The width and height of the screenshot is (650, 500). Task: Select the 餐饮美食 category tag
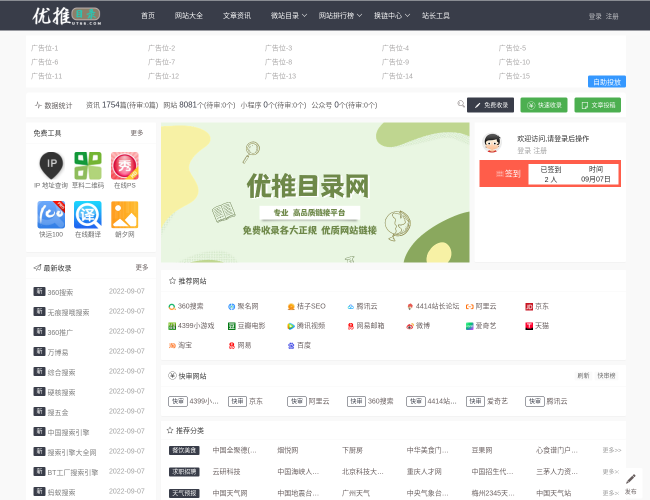click(x=184, y=450)
